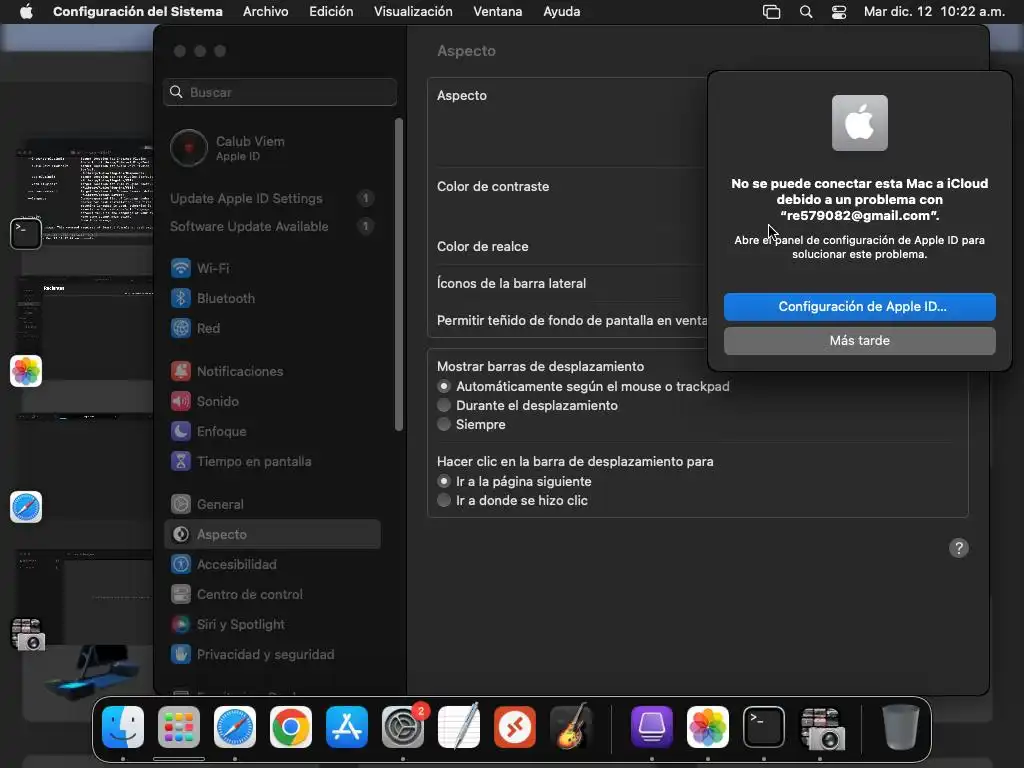Click Configuración de Apple ID button
The image size is (1024, 768).
pos(859,307)
